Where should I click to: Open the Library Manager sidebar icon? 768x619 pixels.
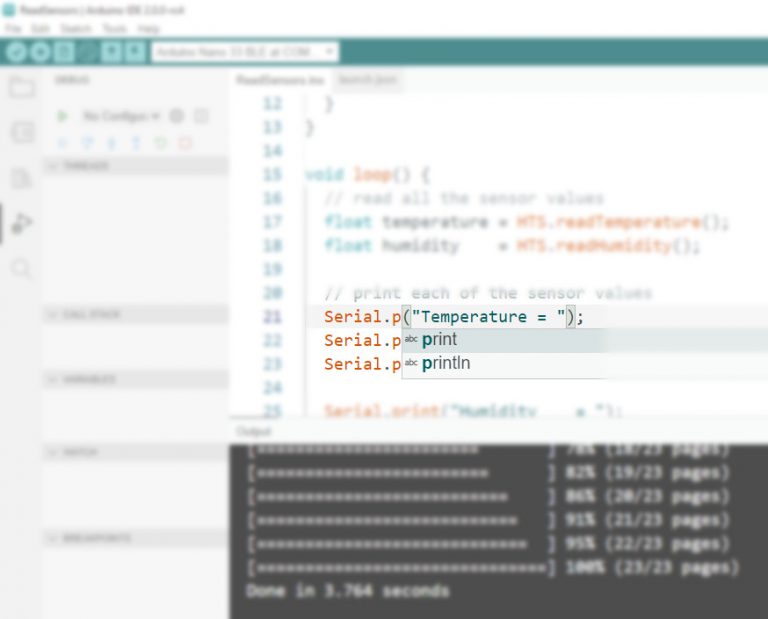point(22,178)
